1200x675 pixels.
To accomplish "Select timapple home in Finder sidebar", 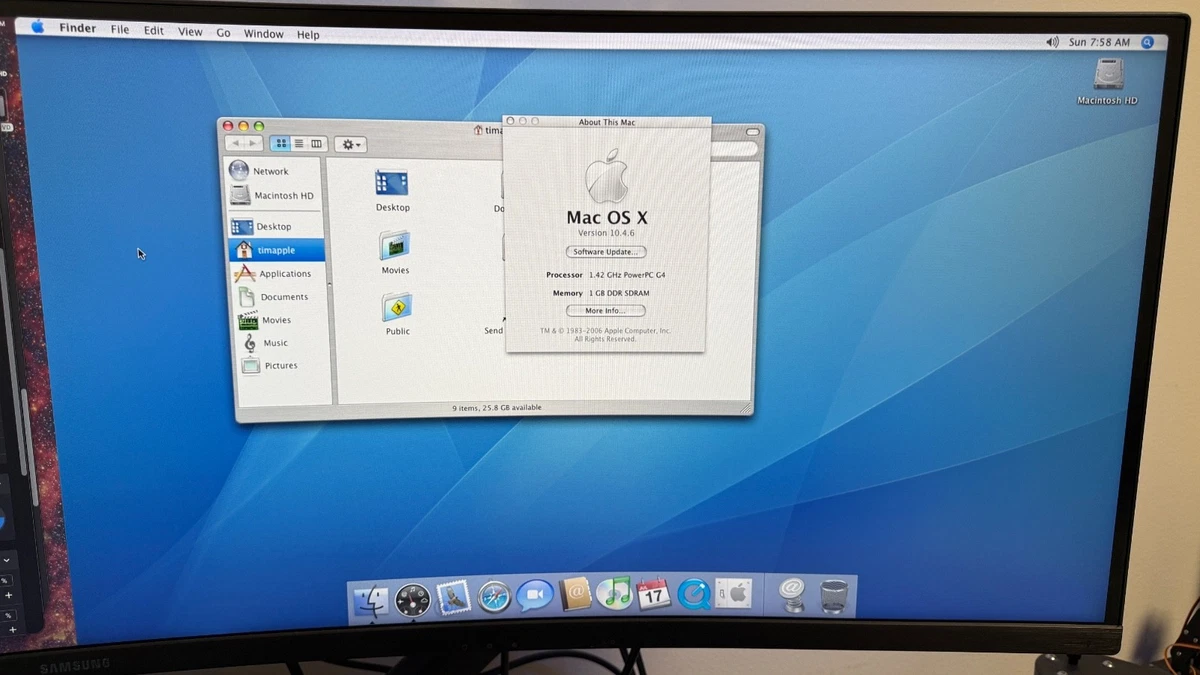I will pyautogui.click(x=276, y=250).
